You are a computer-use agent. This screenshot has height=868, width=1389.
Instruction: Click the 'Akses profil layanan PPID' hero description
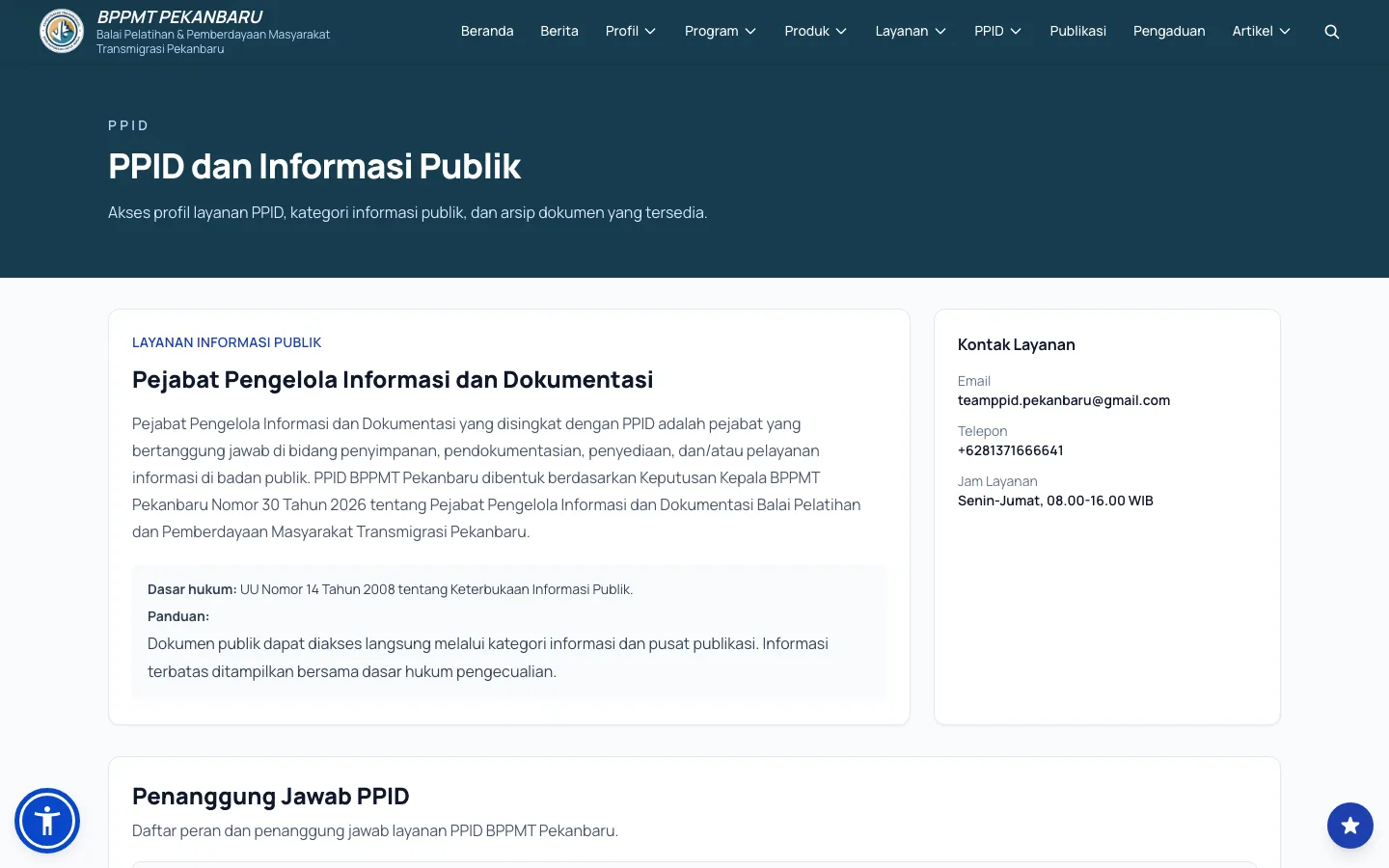click(x=408, y=212)
